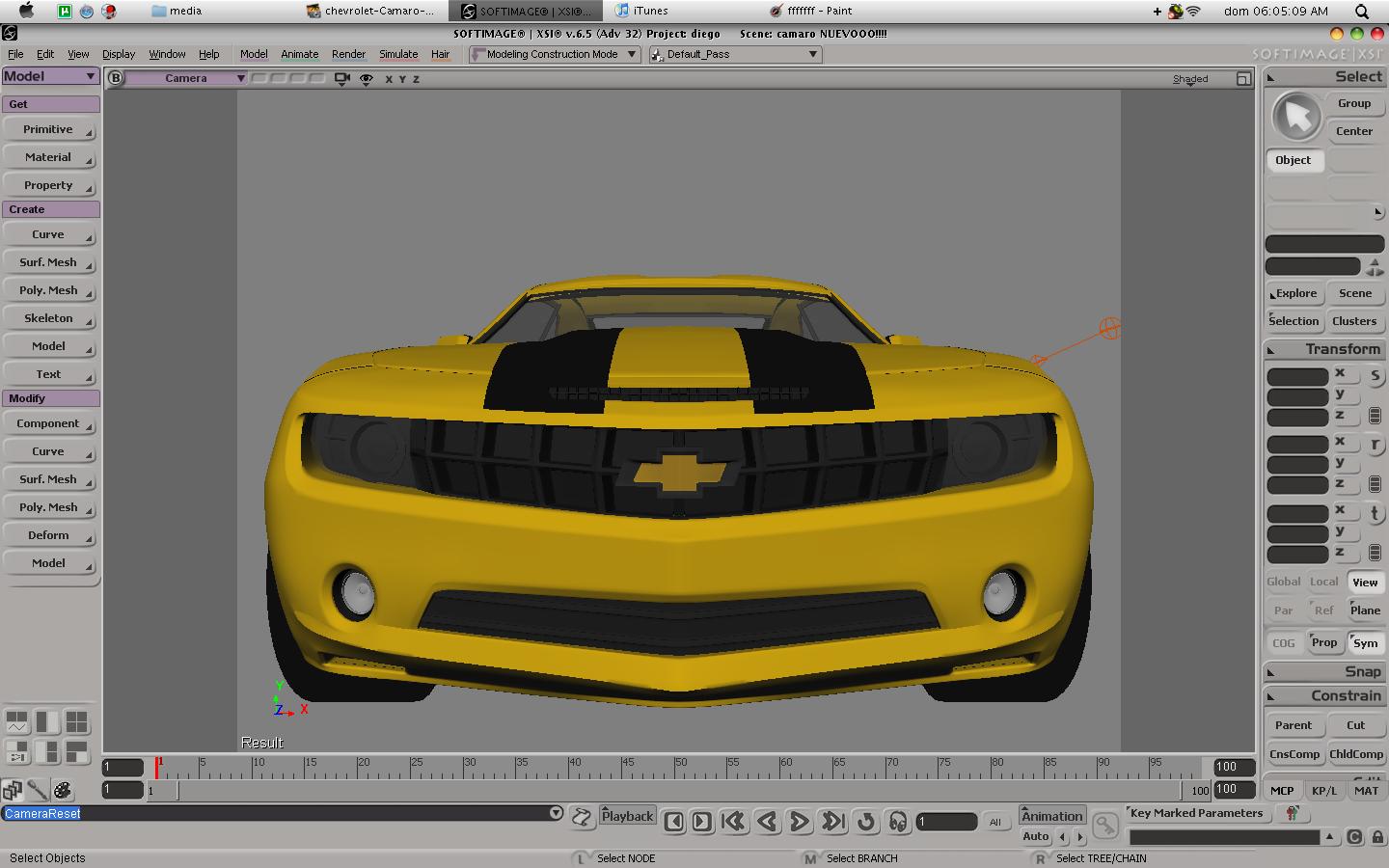Screen dimensions: 1389x868
Task: Open the File menu
Action: click(15, 54)
